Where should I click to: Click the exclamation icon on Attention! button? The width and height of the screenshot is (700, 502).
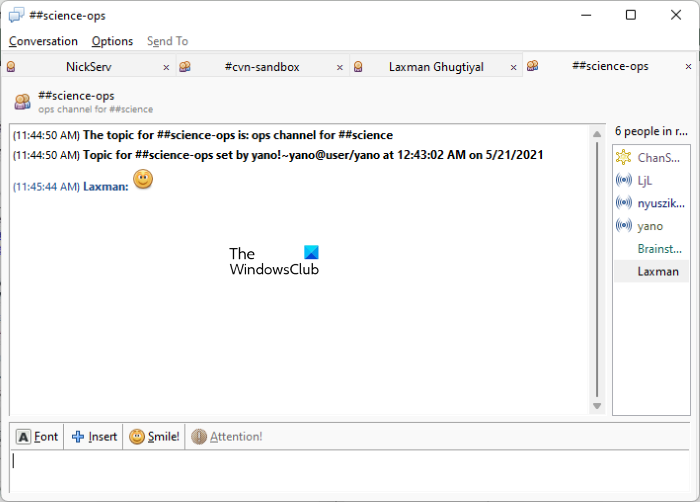(199, 436)
